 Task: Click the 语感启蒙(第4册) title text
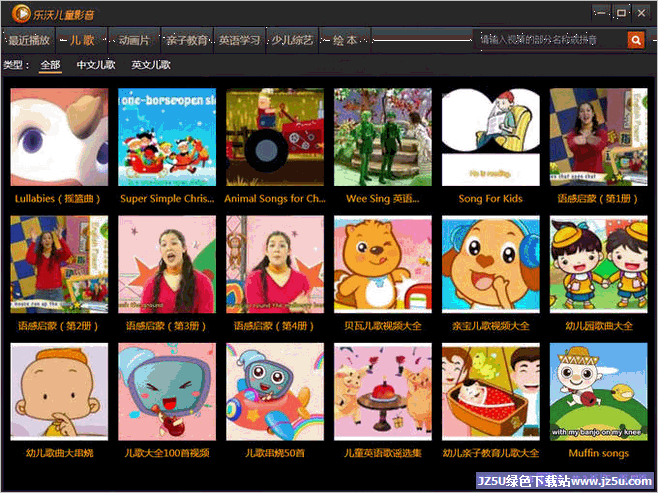coord(274,326)
